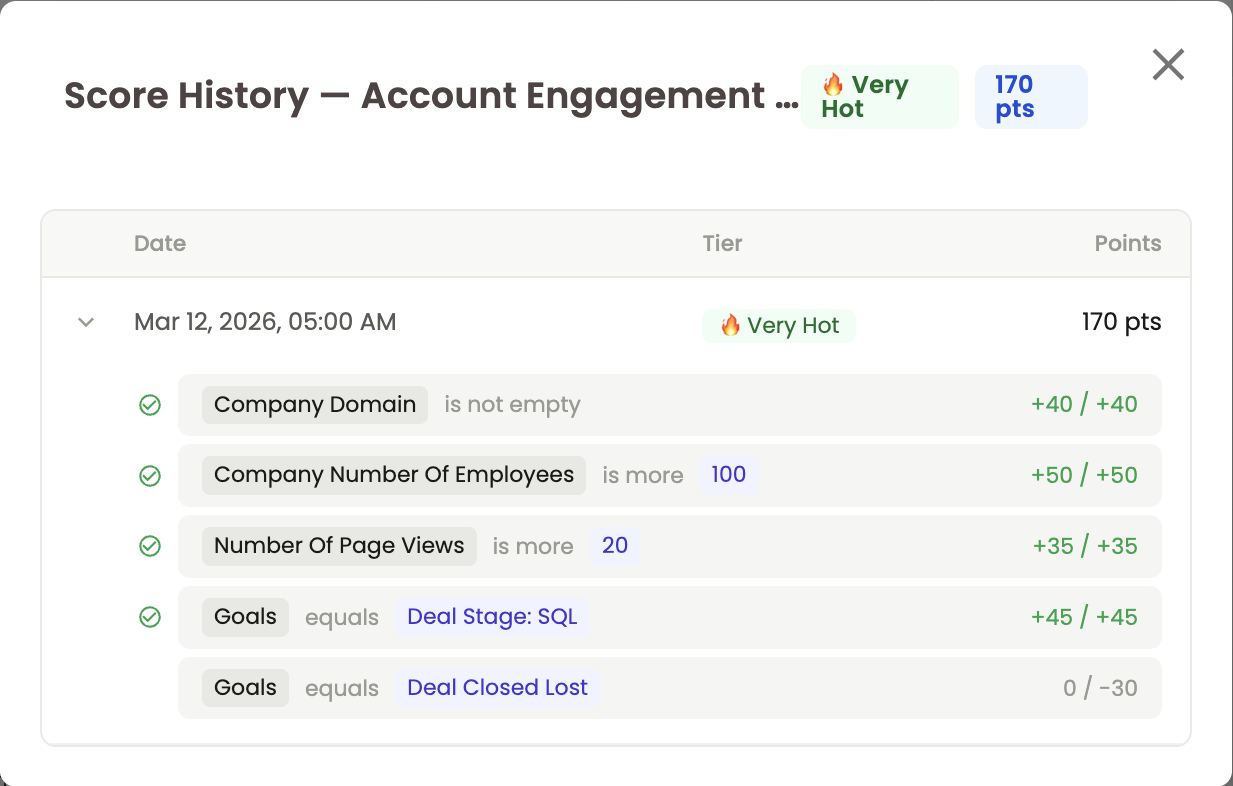Screen dimensions: 1233x786
Task: Click the fire icon in row tier tag
Action: [731, 325]
